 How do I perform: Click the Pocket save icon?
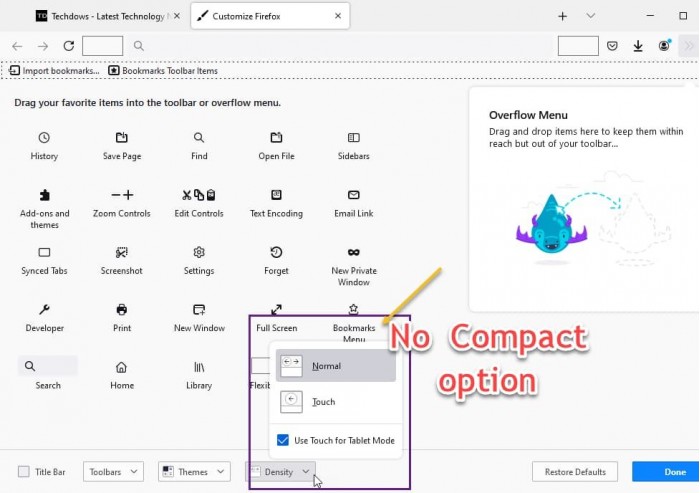pos(612,46)
